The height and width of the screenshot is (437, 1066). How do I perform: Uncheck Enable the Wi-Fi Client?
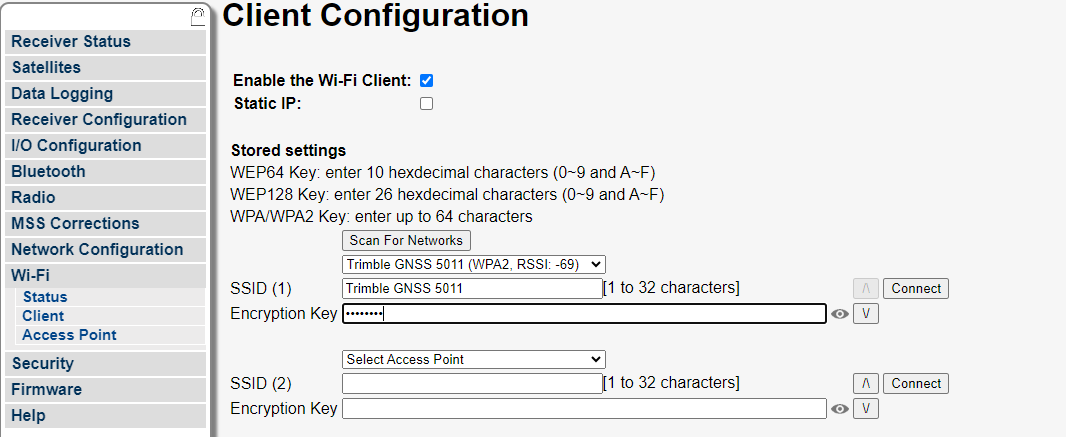[426, 81]
